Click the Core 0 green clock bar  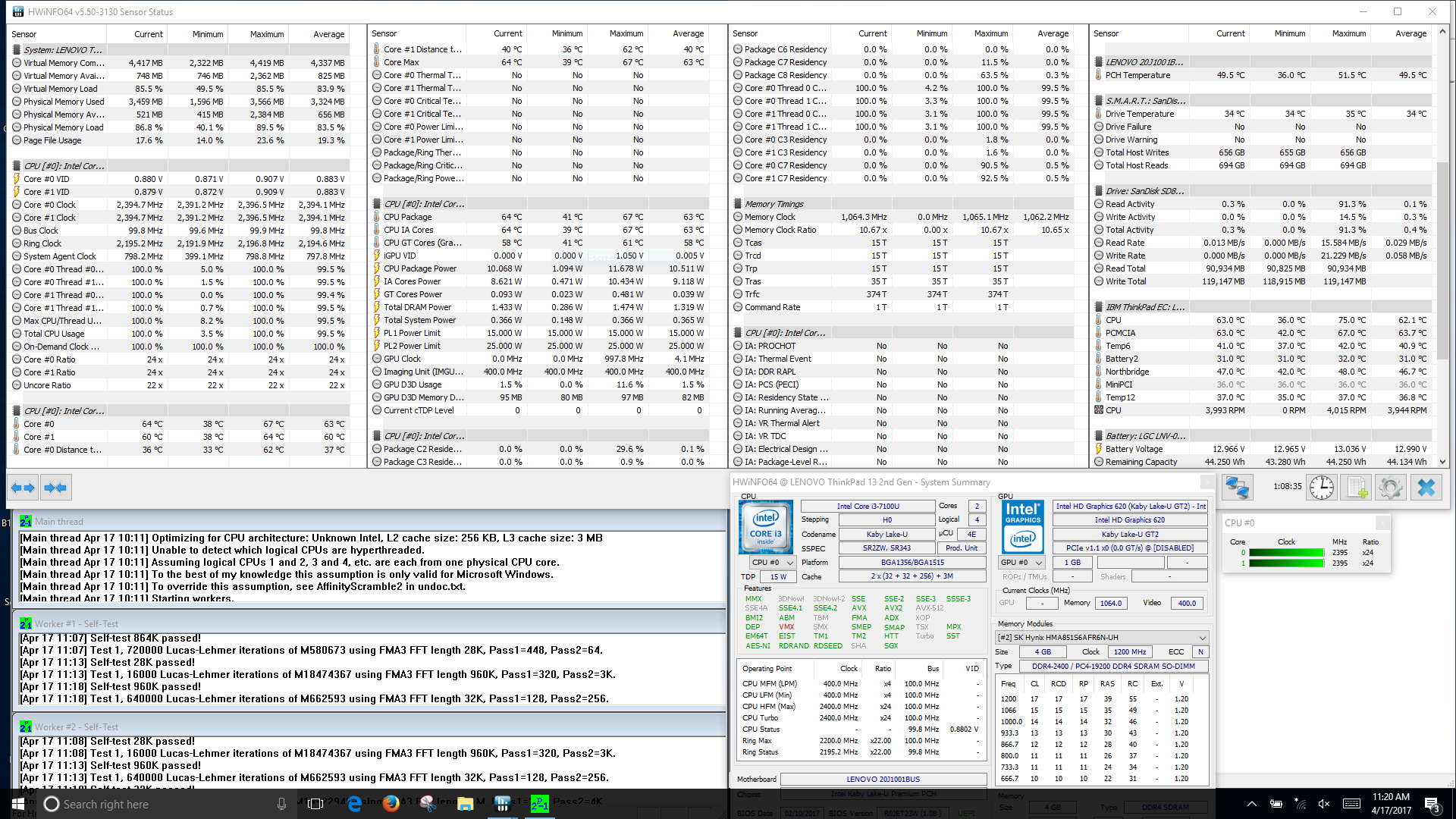(1286, 553)
